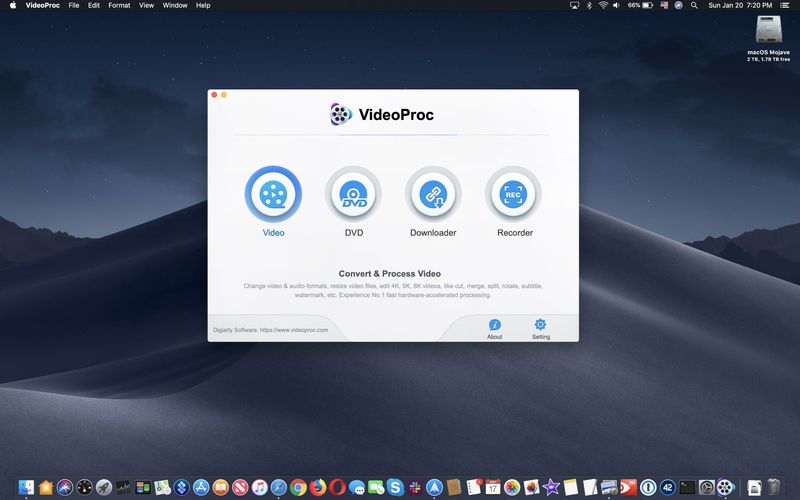The height and width of the screenshot is (500, 800).
Task: Open Launchpad rocket in the Dock
Action: pyautogui.click(x=104, y=487)
